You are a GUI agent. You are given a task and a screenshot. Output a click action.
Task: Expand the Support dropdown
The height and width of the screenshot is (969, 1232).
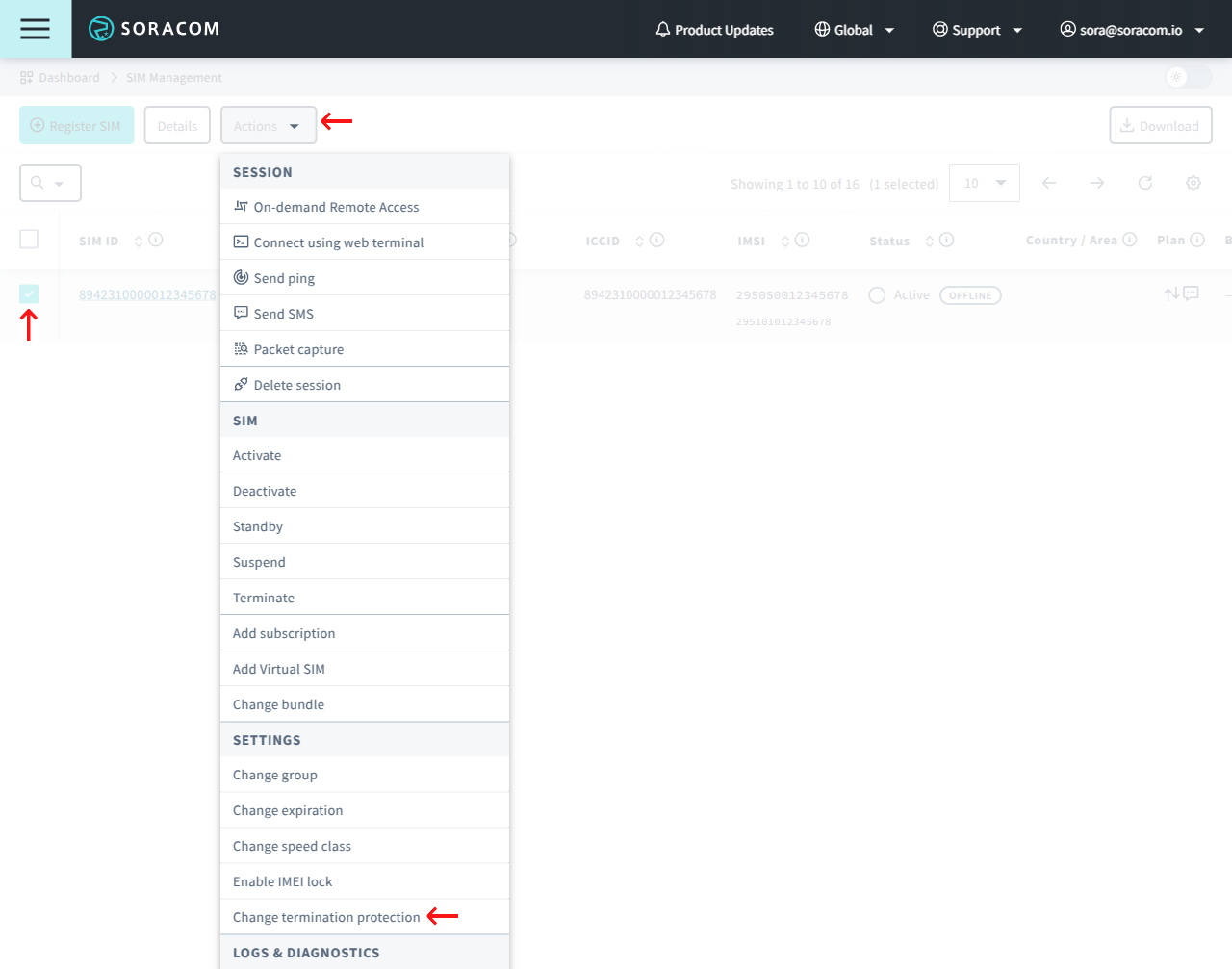(x=977, y=29)
